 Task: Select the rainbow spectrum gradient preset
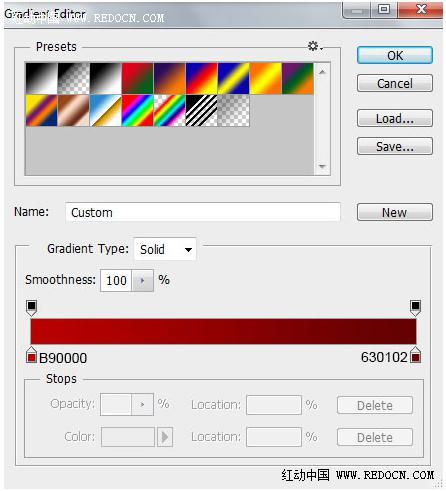point(137,110)
